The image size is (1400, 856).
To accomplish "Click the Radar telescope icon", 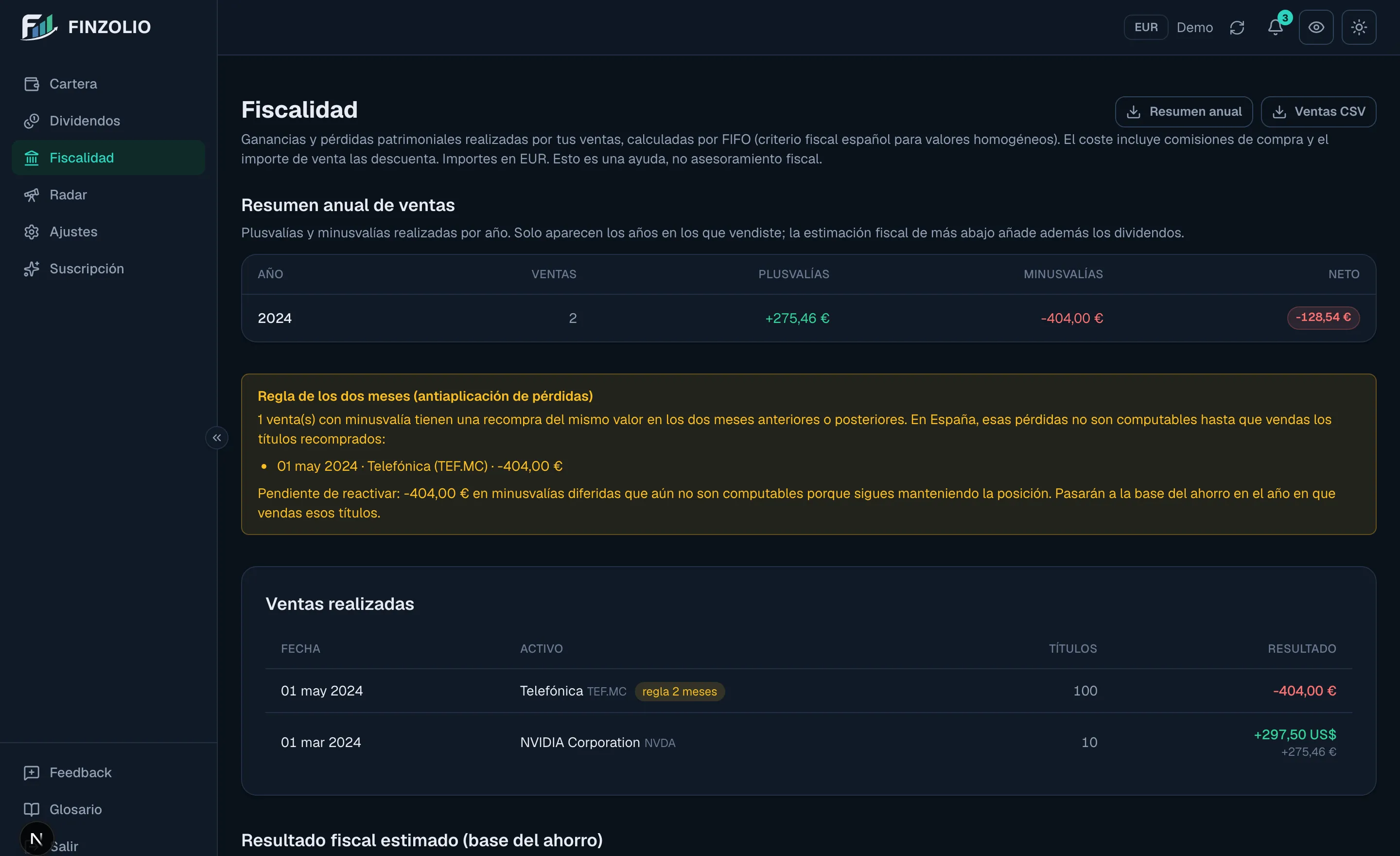I will coord(32,195).
